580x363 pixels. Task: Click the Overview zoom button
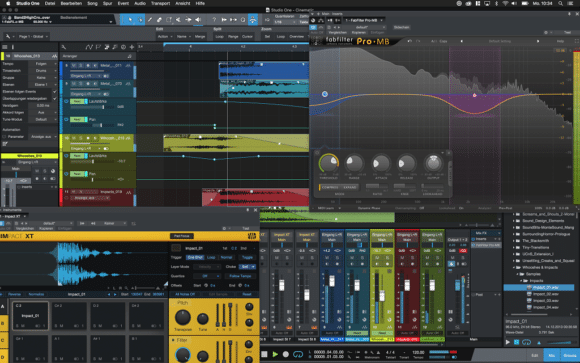(297, 37)
